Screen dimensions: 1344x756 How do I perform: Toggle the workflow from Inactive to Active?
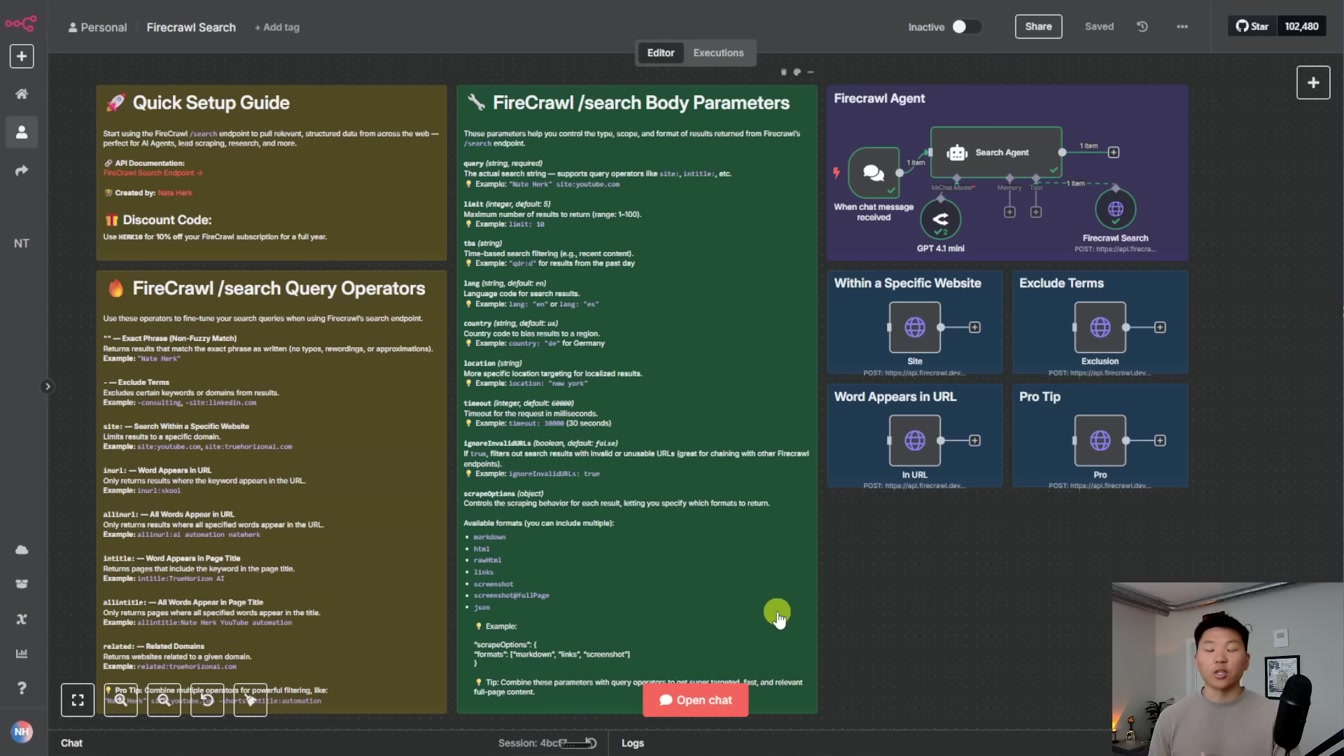tap(965, 27)
